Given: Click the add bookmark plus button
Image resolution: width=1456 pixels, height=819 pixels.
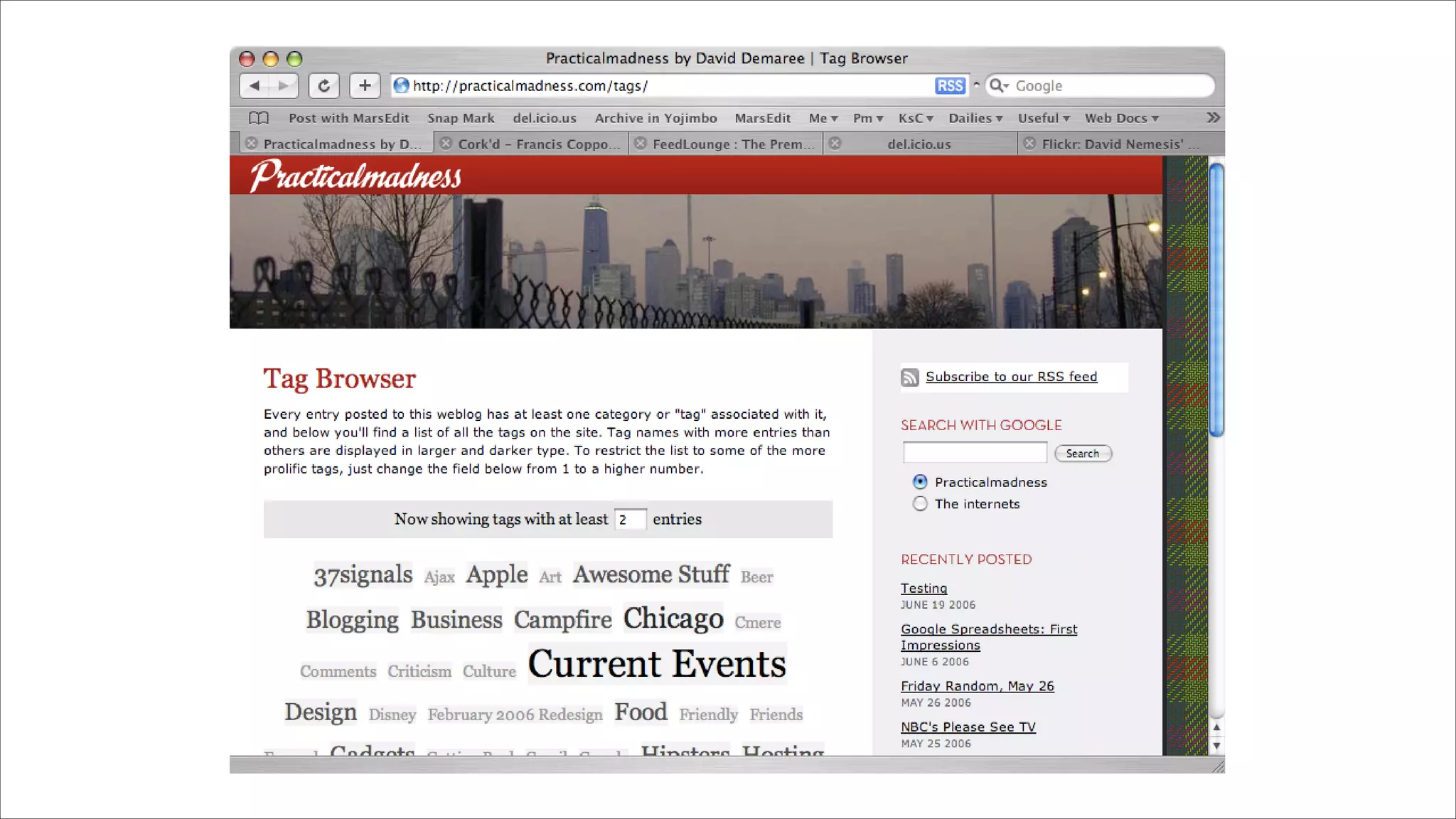Looking at the screenshot, I should (x=365, y=86).
